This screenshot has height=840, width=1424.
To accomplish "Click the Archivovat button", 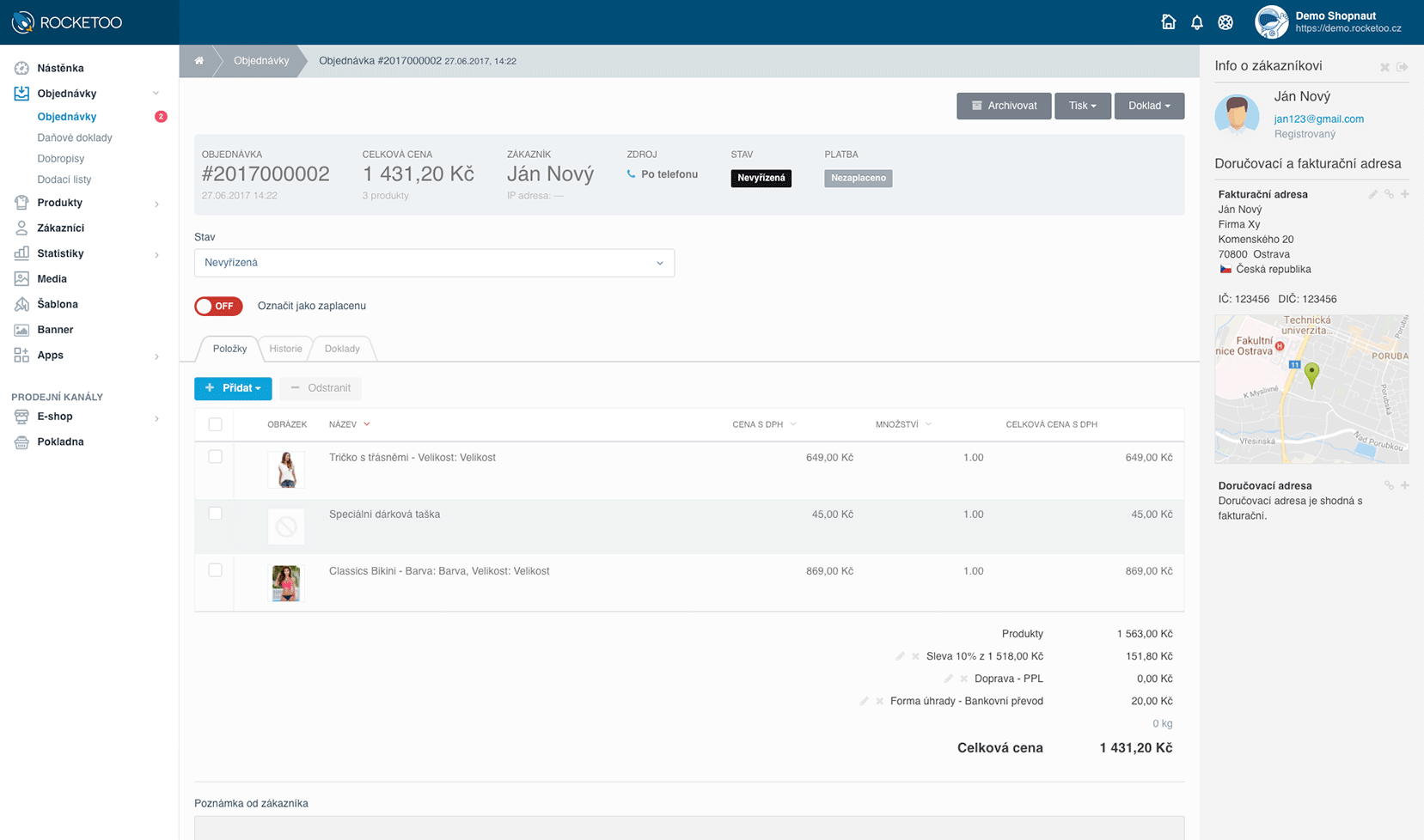I will point(1004,106).
